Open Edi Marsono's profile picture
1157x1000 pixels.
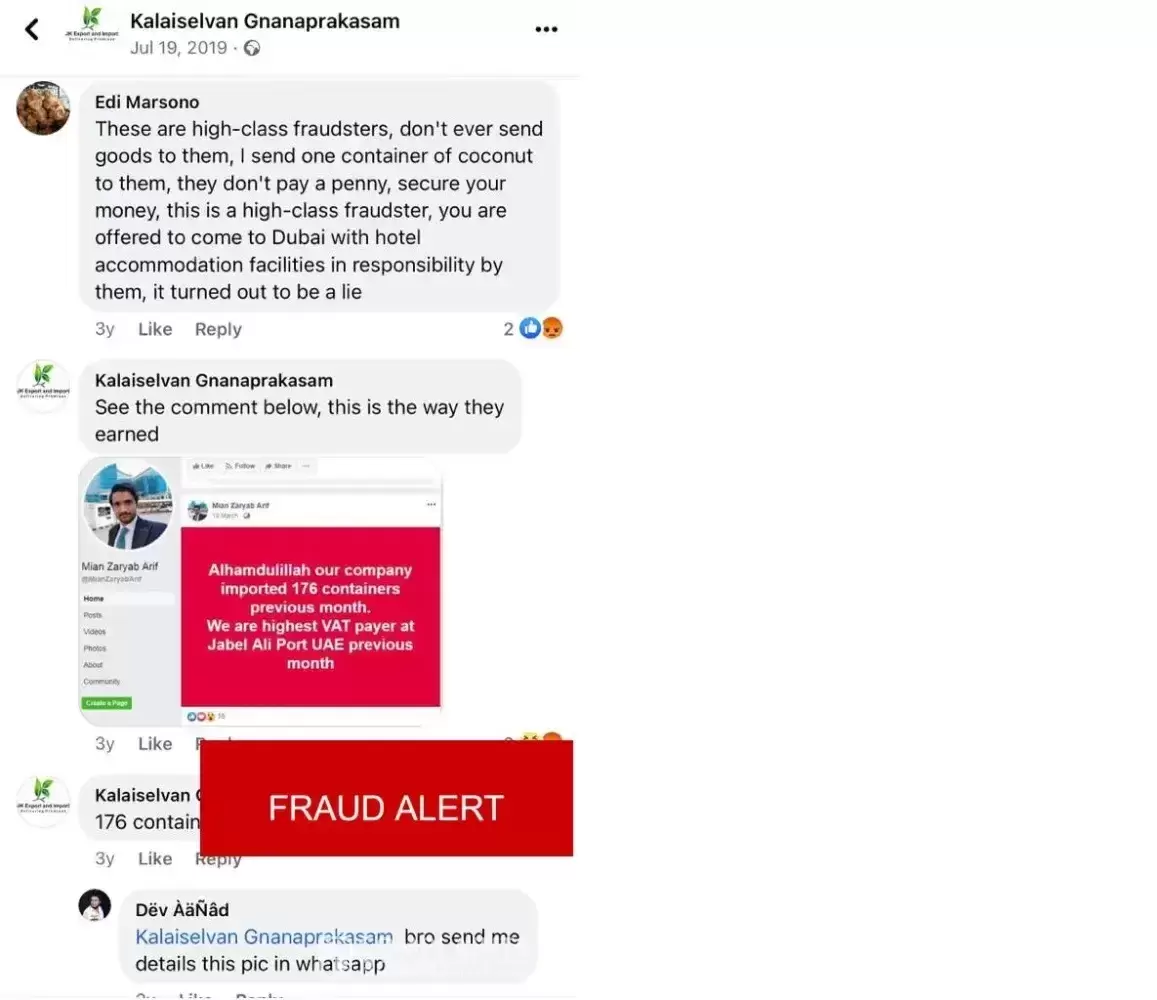coord(44,108)
